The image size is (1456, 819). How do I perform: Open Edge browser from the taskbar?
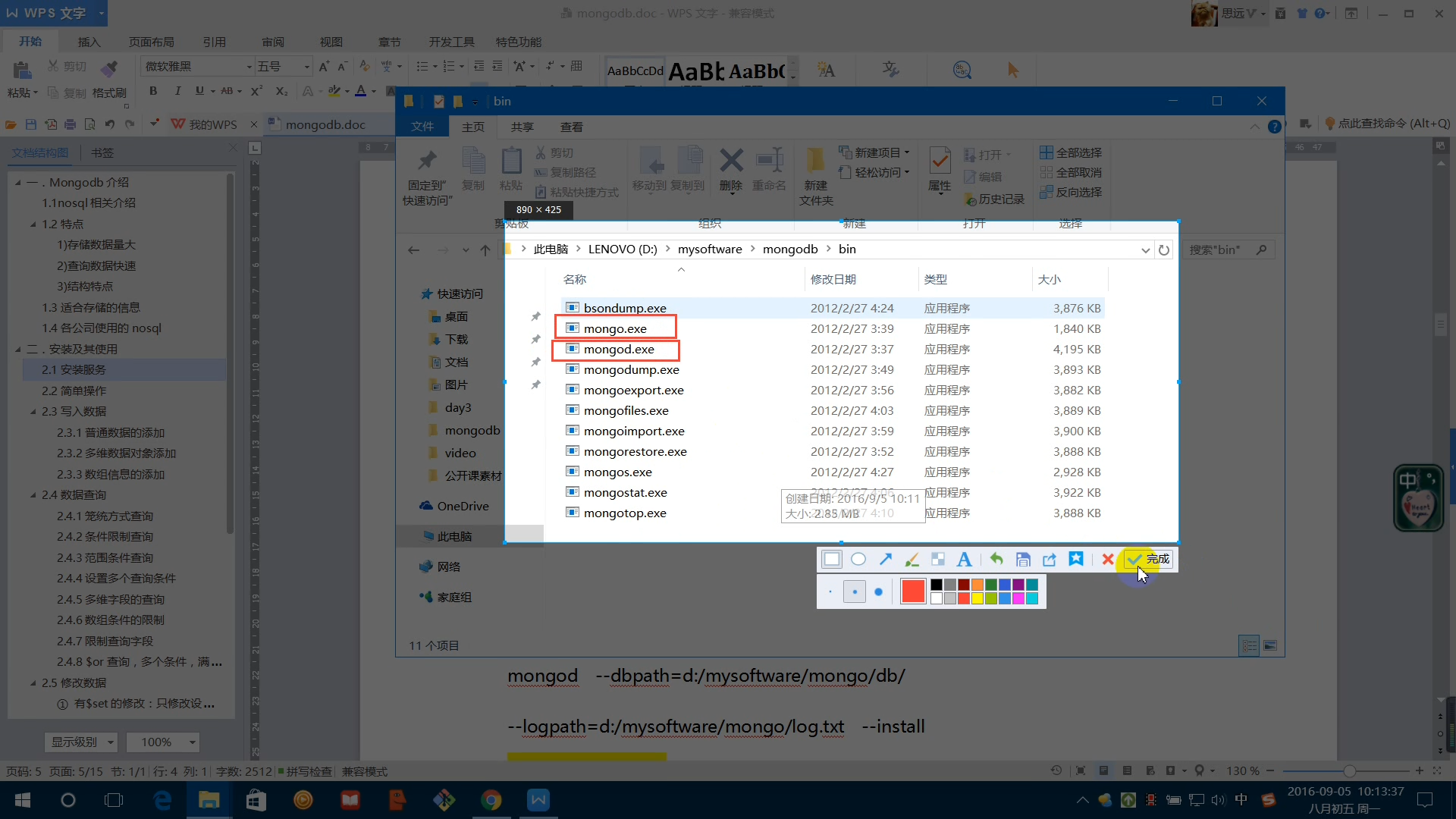[x=162, y=800]
